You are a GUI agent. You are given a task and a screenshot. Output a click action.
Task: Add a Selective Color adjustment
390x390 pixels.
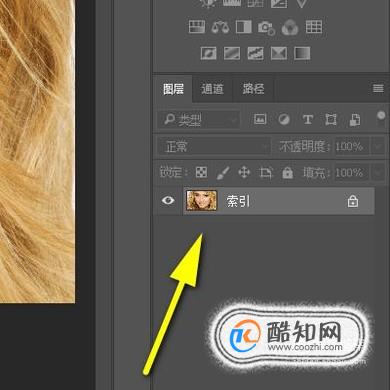tap(279, 53)
